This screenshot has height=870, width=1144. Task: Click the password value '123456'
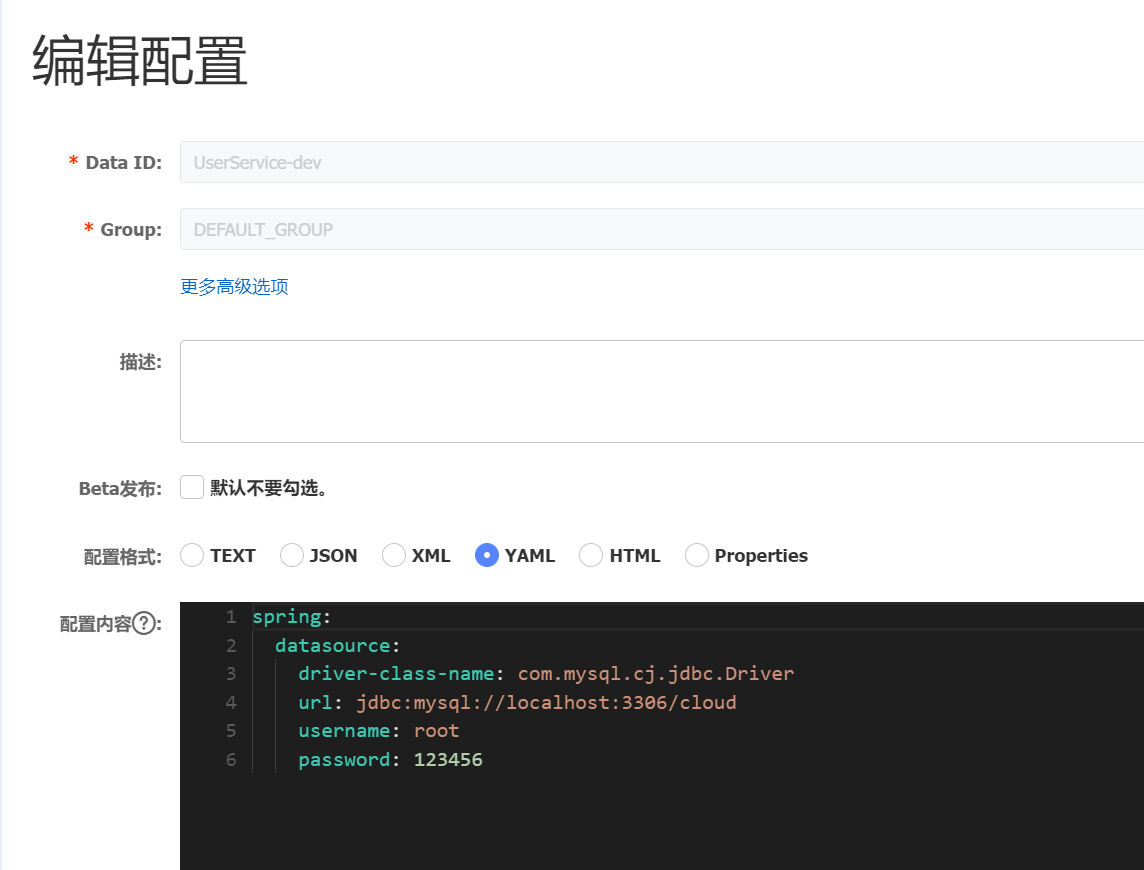[448, 760]
